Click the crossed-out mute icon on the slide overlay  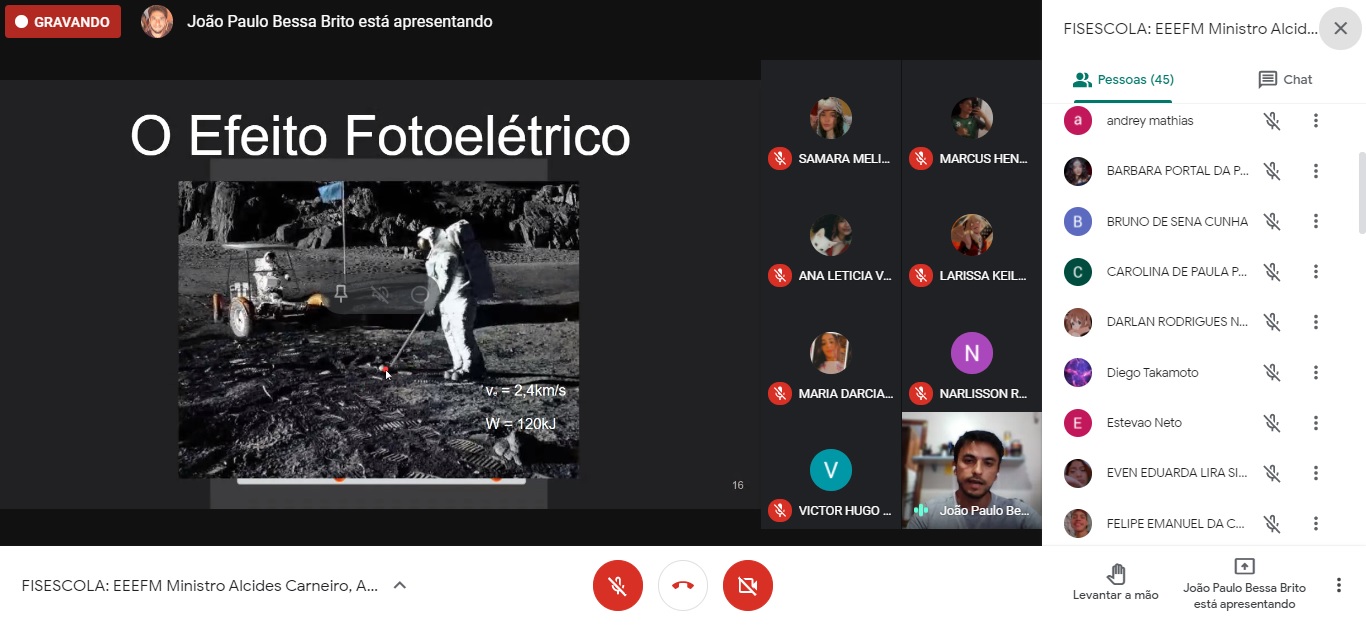(380, 294)
